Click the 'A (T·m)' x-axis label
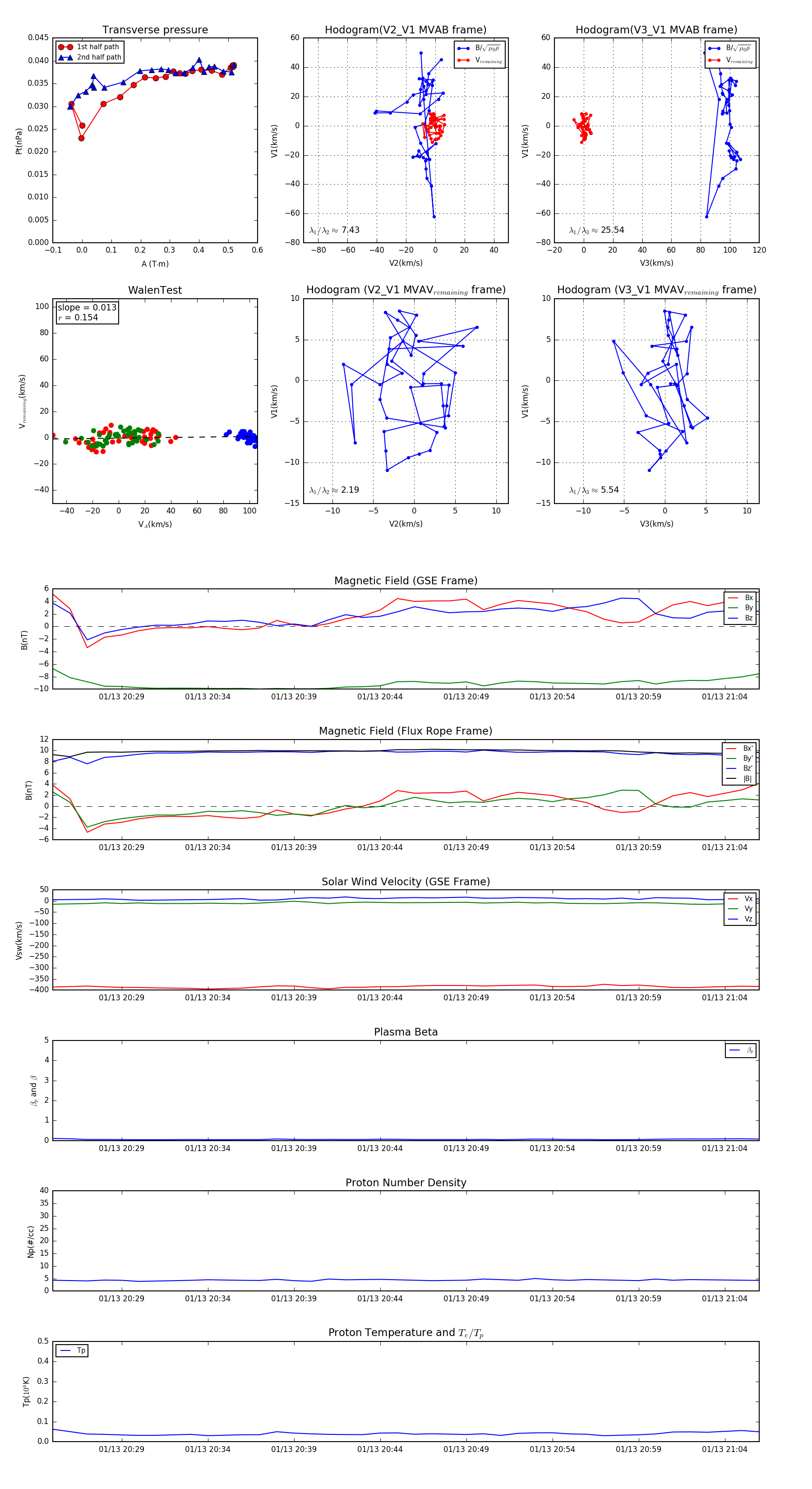The width and height of the screenshot is (812, 1489). pyautogui.click(x=155, y=264)
